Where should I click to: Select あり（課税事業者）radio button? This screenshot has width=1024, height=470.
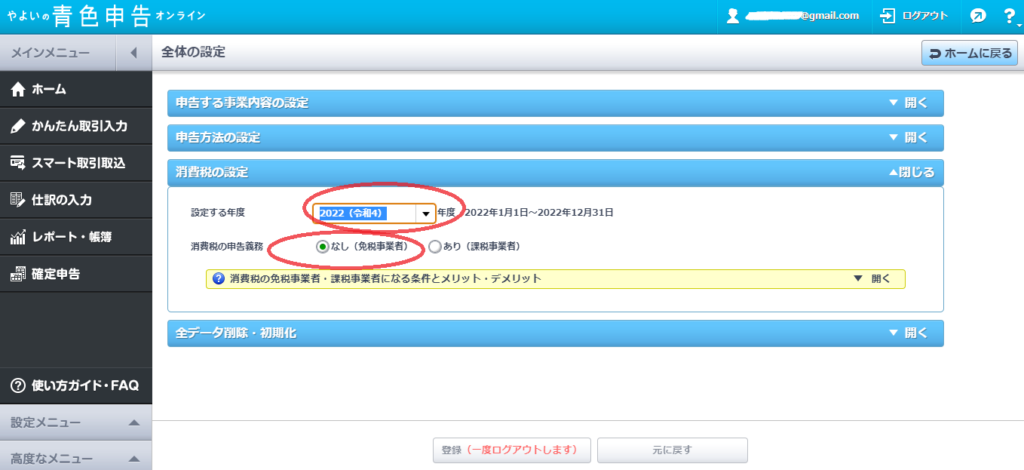[x=435, y=247]
